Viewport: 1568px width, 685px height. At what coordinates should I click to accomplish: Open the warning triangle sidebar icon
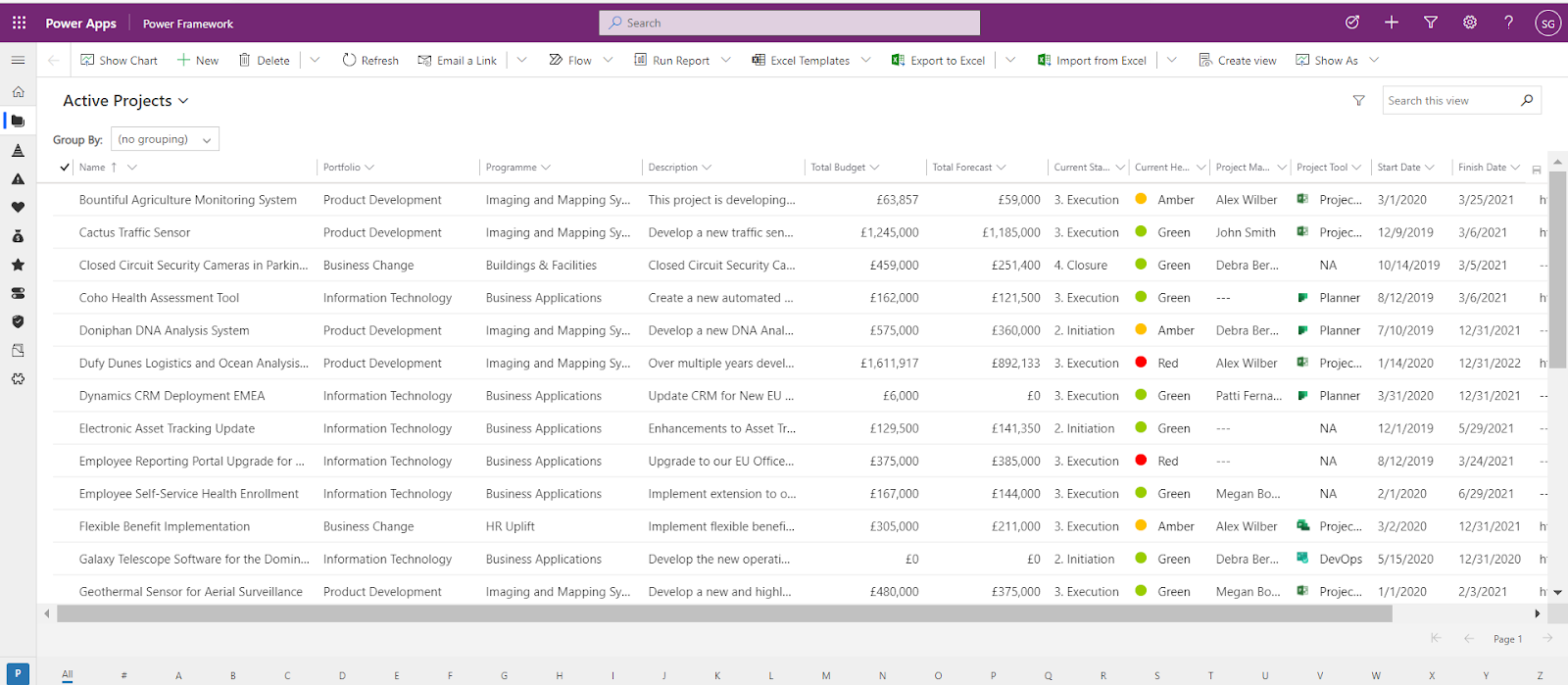coord(18,179)
